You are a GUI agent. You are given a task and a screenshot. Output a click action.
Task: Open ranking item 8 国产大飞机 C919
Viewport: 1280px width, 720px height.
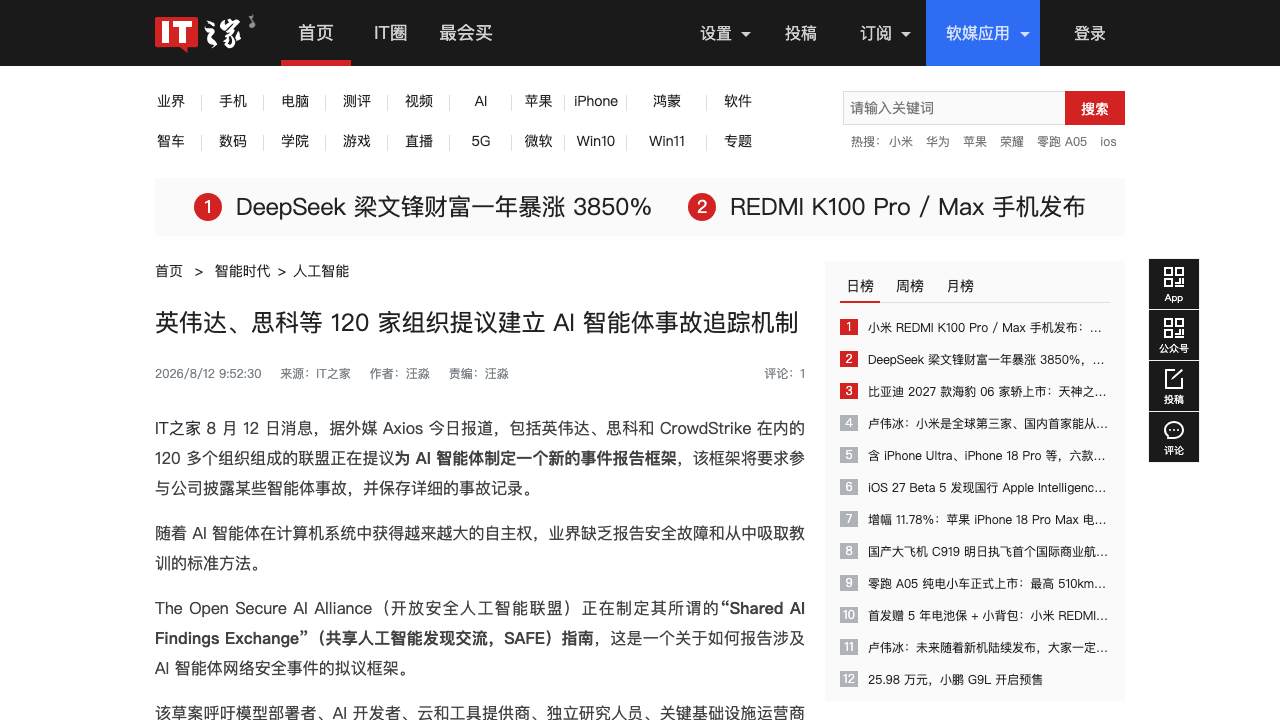point(988,551)
